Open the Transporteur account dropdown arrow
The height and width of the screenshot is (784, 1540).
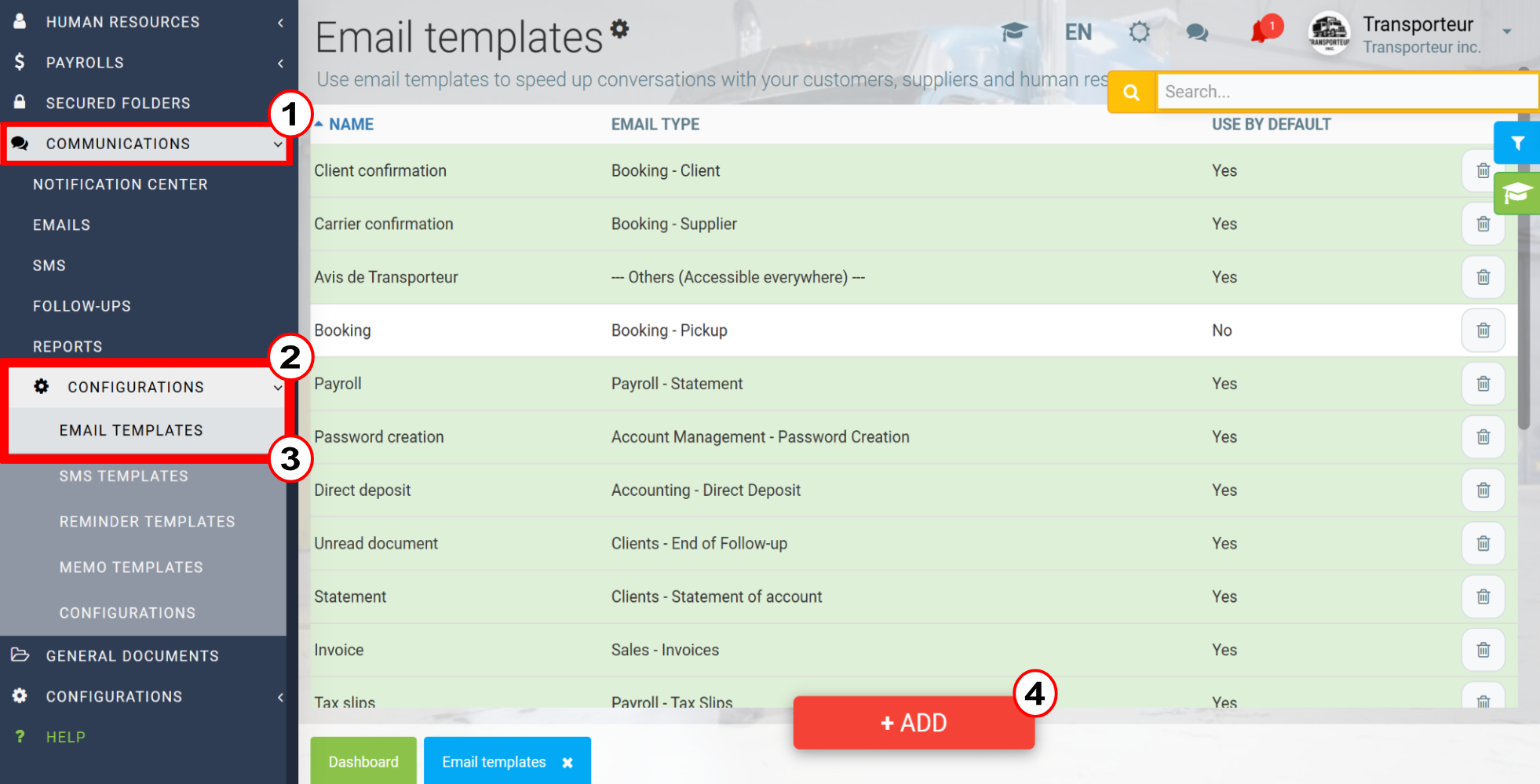[x=1506, y=32]
